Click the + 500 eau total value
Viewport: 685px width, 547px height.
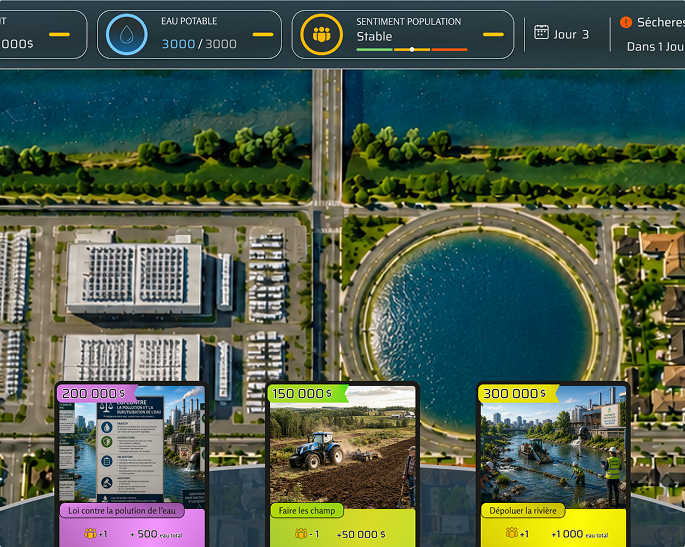pyautogui.click(x=156, y=534)
